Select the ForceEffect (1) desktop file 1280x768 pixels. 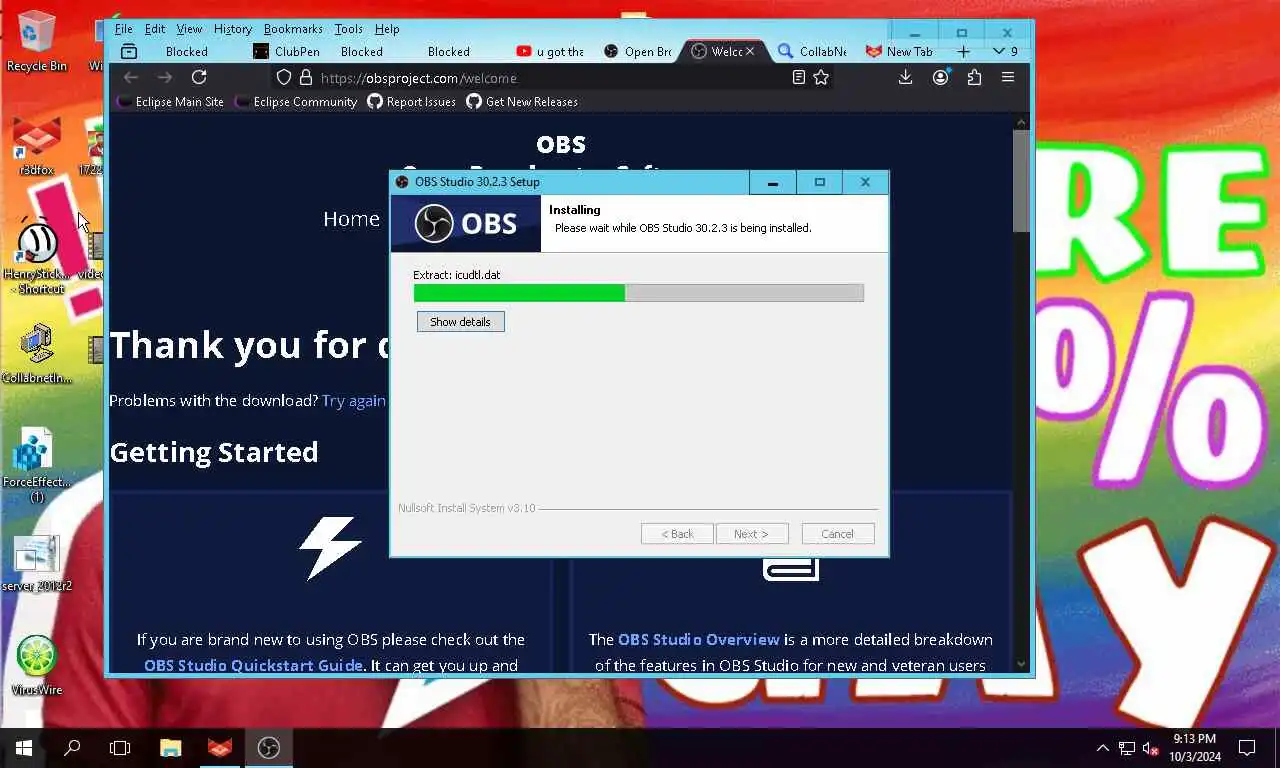pos(37,465)
